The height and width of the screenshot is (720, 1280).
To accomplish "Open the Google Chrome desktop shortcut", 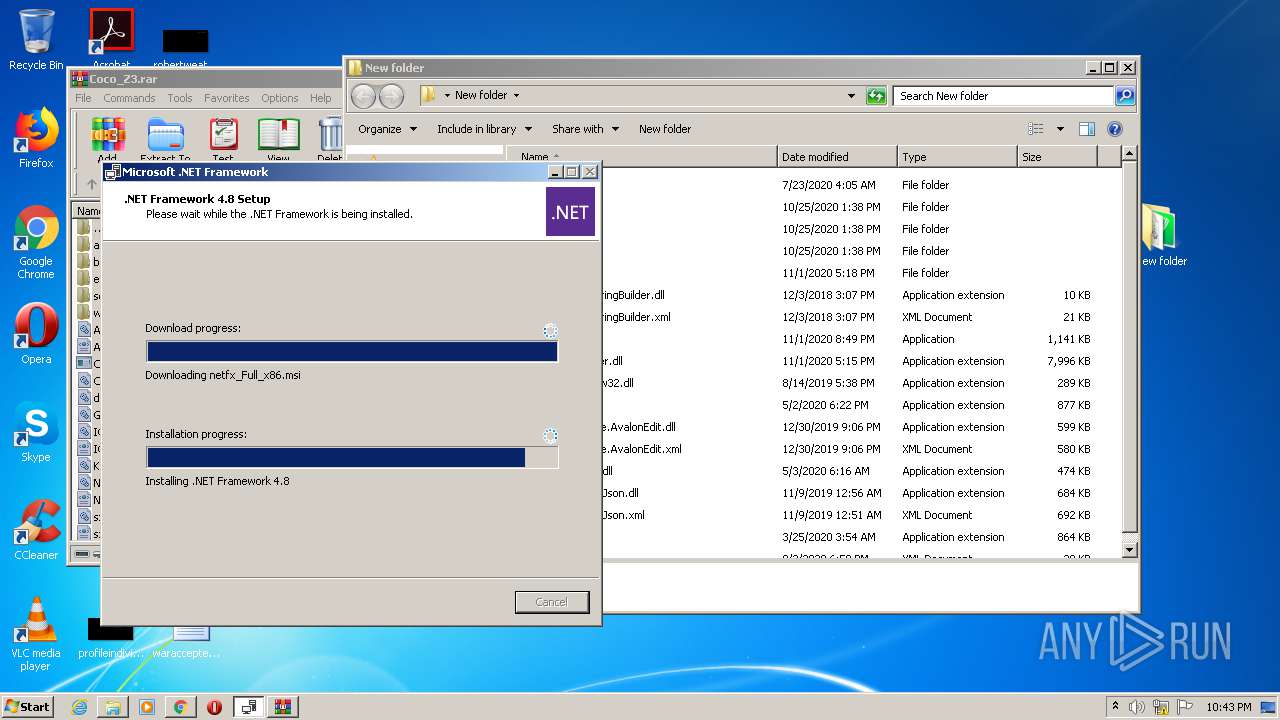I will click(36, 243).
